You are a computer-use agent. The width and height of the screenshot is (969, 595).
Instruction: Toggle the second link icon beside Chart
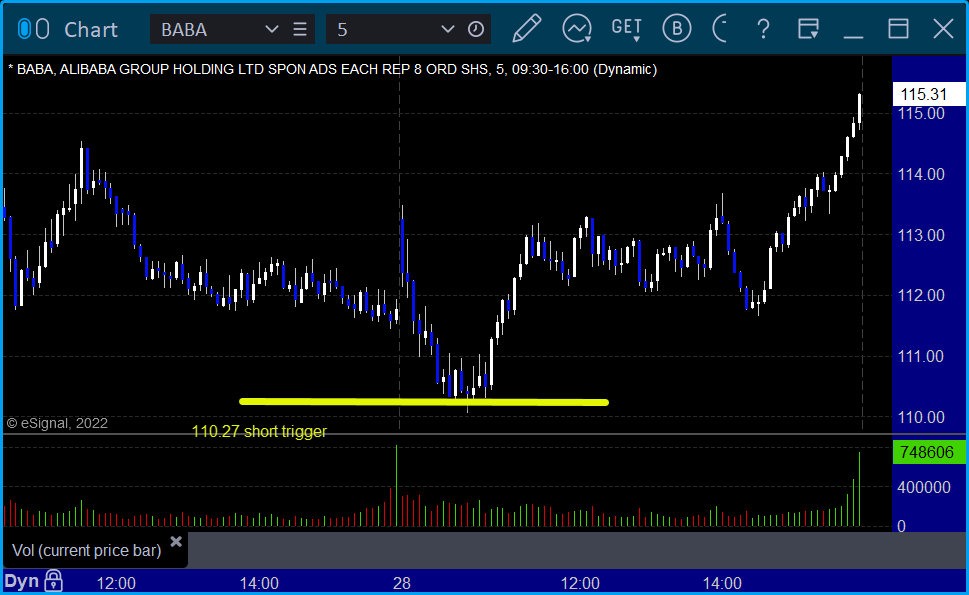click(42, 29)
